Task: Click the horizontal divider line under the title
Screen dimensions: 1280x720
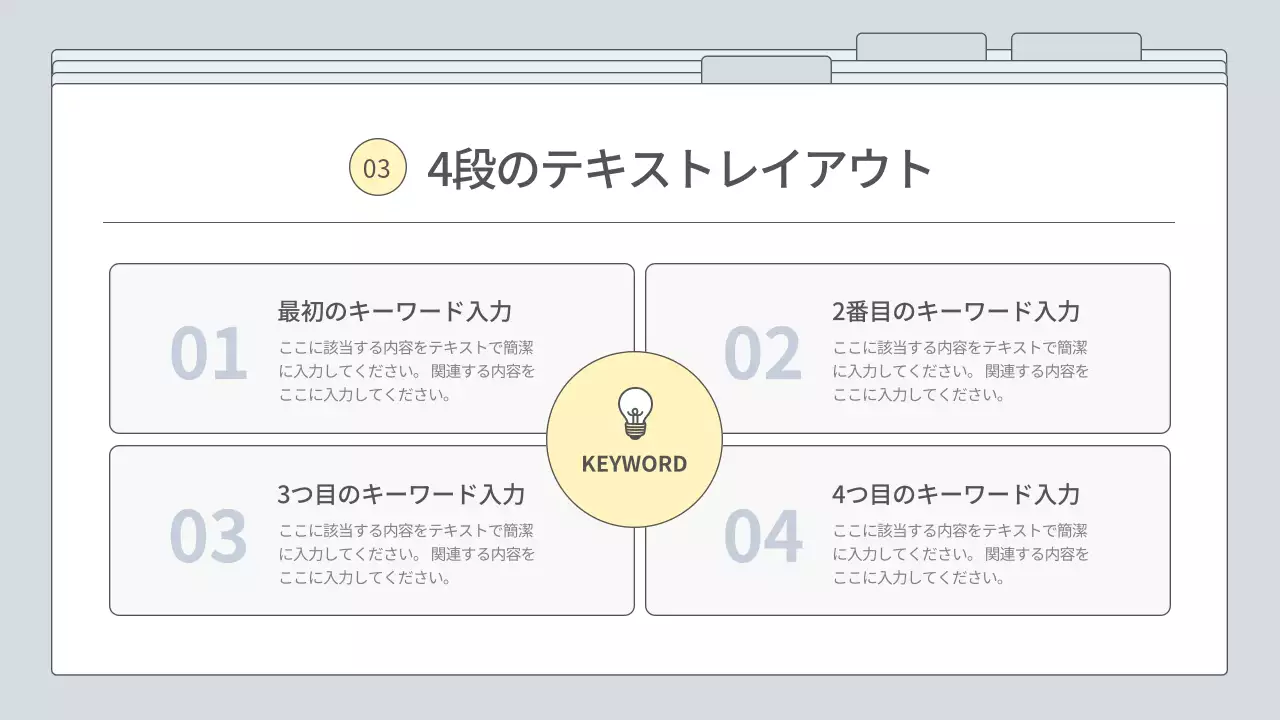Action: [x=640, y=218]
